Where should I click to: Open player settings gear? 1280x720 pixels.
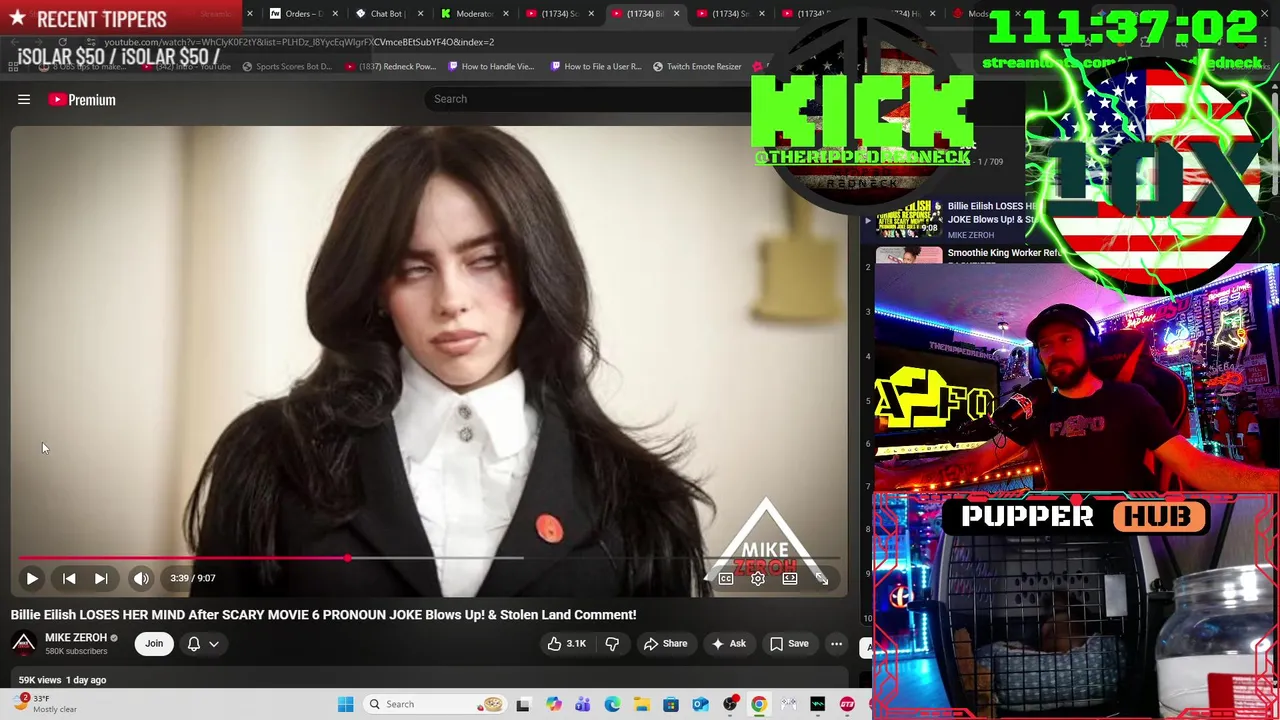[x=758, y=579]
